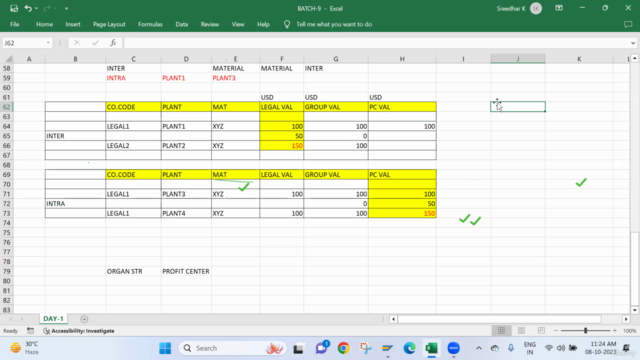
Task: Open the Data tab
Action: point(182,24)
